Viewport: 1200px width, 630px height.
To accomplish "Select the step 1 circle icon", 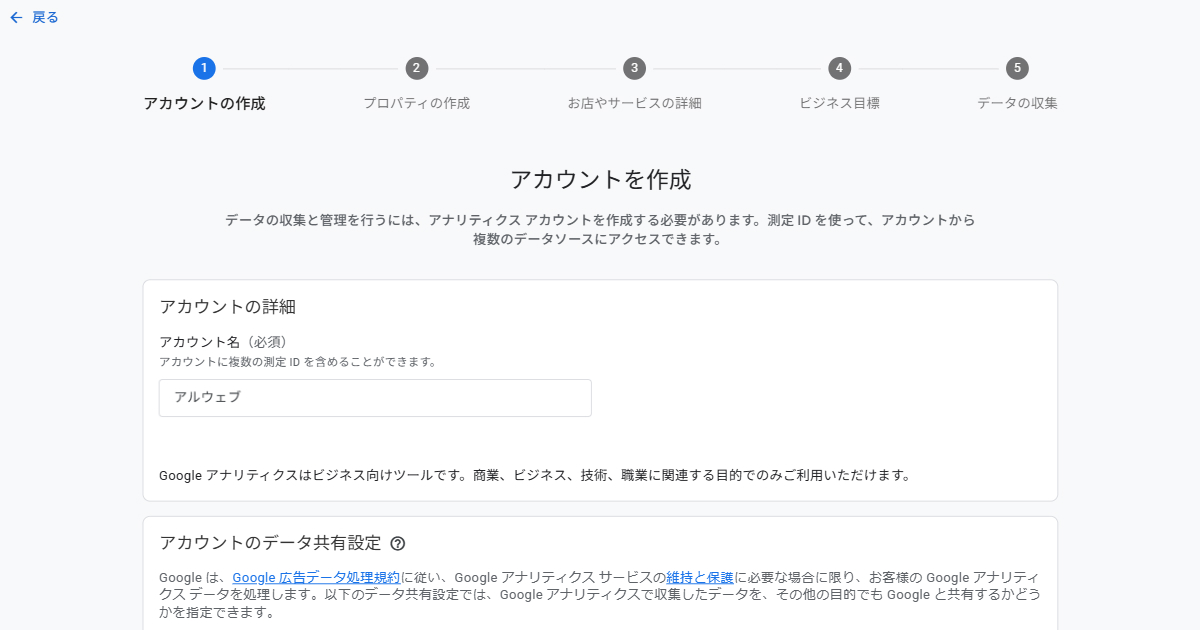I will [204, 68].
